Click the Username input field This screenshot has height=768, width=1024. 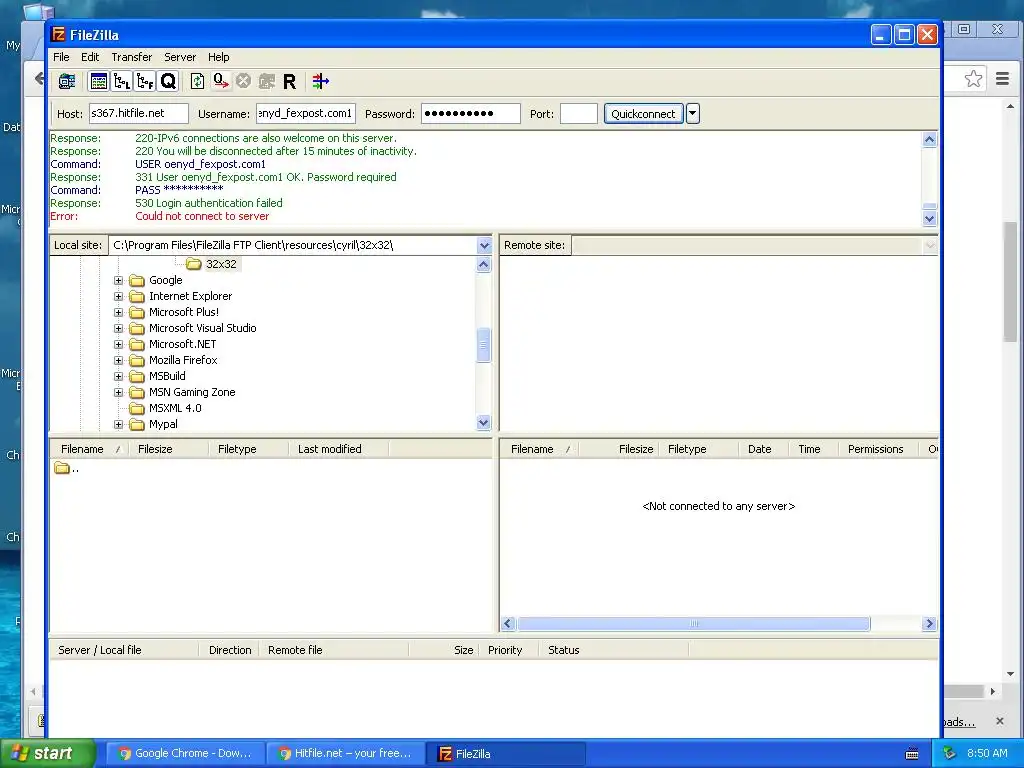[x=306, y=114]
